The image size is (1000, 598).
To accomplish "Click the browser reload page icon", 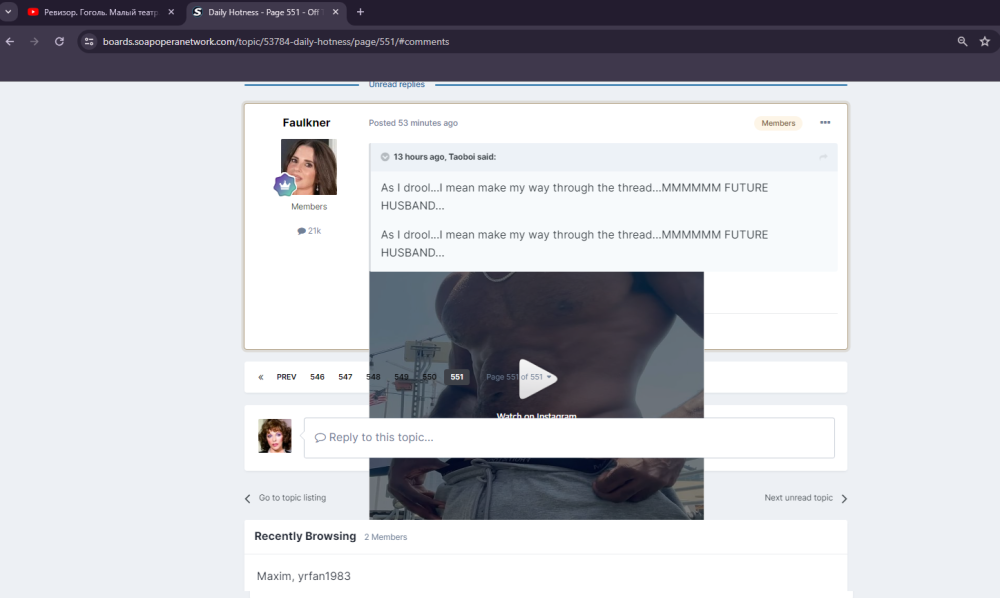I will 59,41.
